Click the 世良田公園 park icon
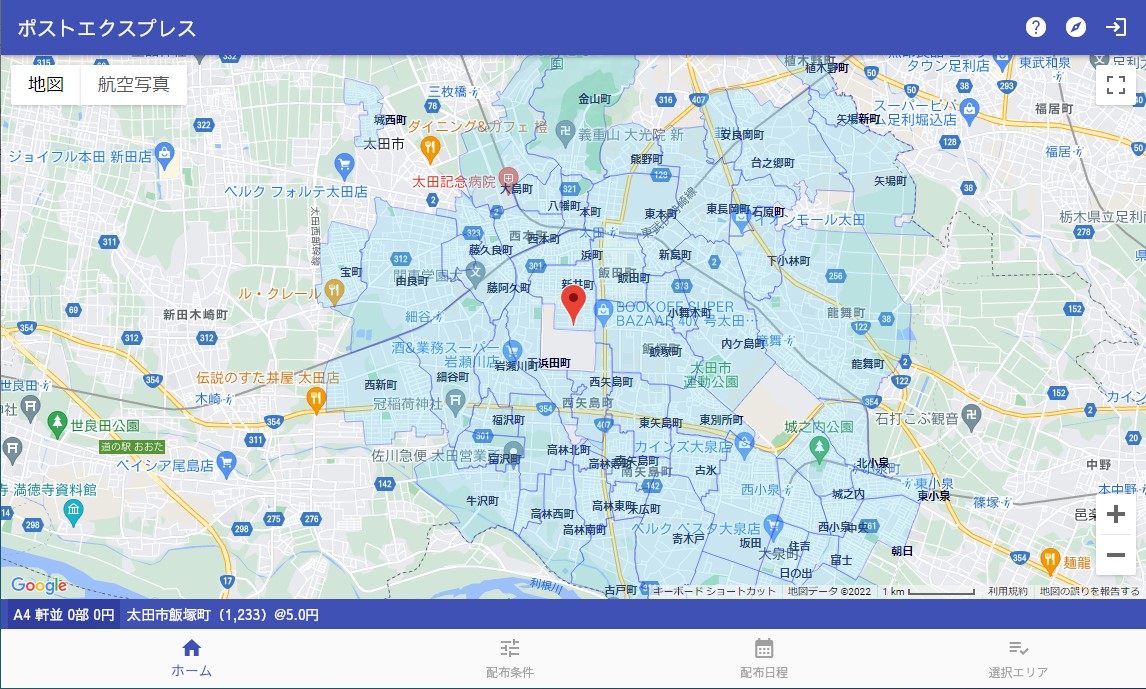Image resolution: width=1146 pixels, height=689 pixels. tap(57, 423)
